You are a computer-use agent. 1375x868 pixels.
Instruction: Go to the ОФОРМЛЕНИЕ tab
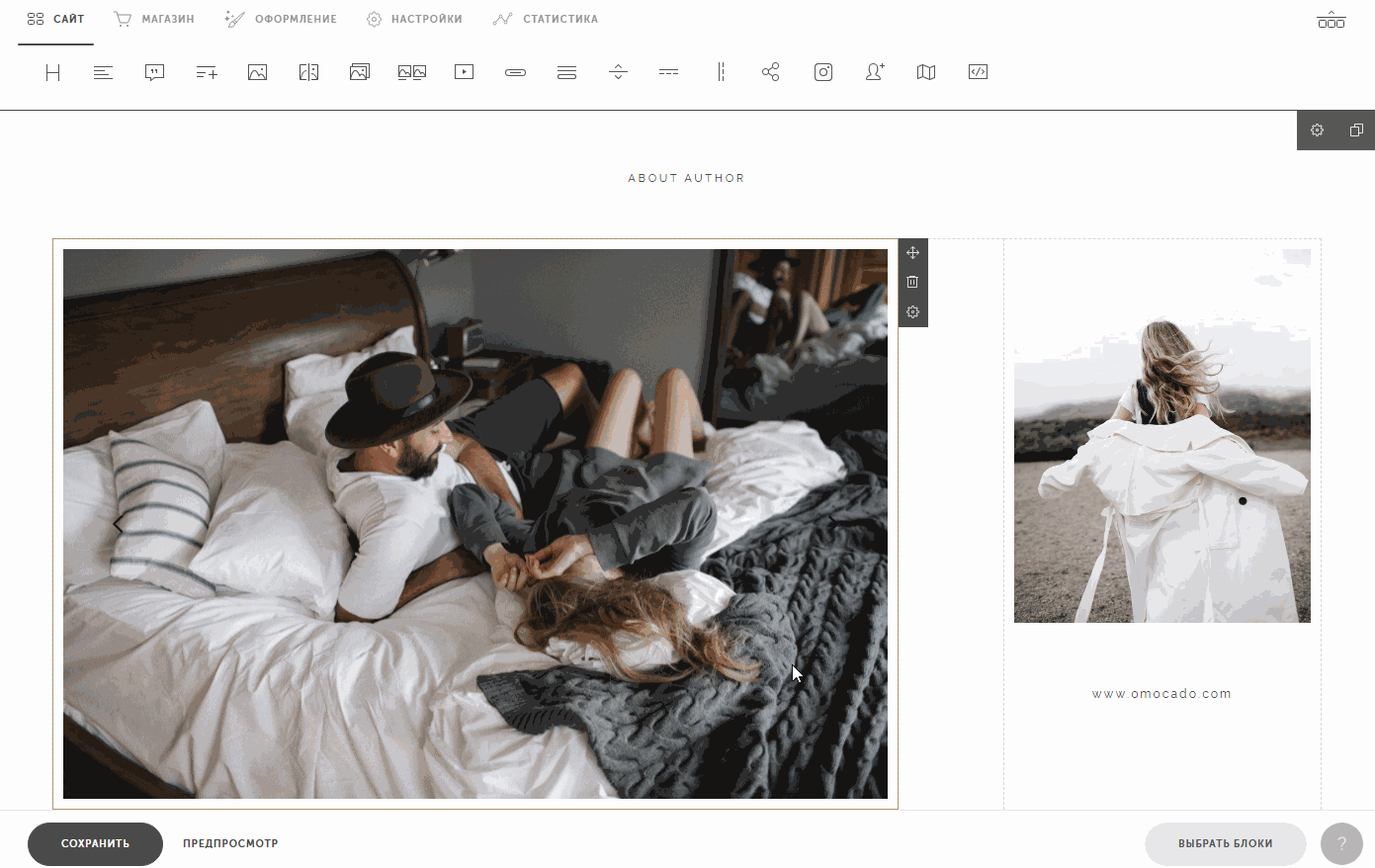[281, 18]
